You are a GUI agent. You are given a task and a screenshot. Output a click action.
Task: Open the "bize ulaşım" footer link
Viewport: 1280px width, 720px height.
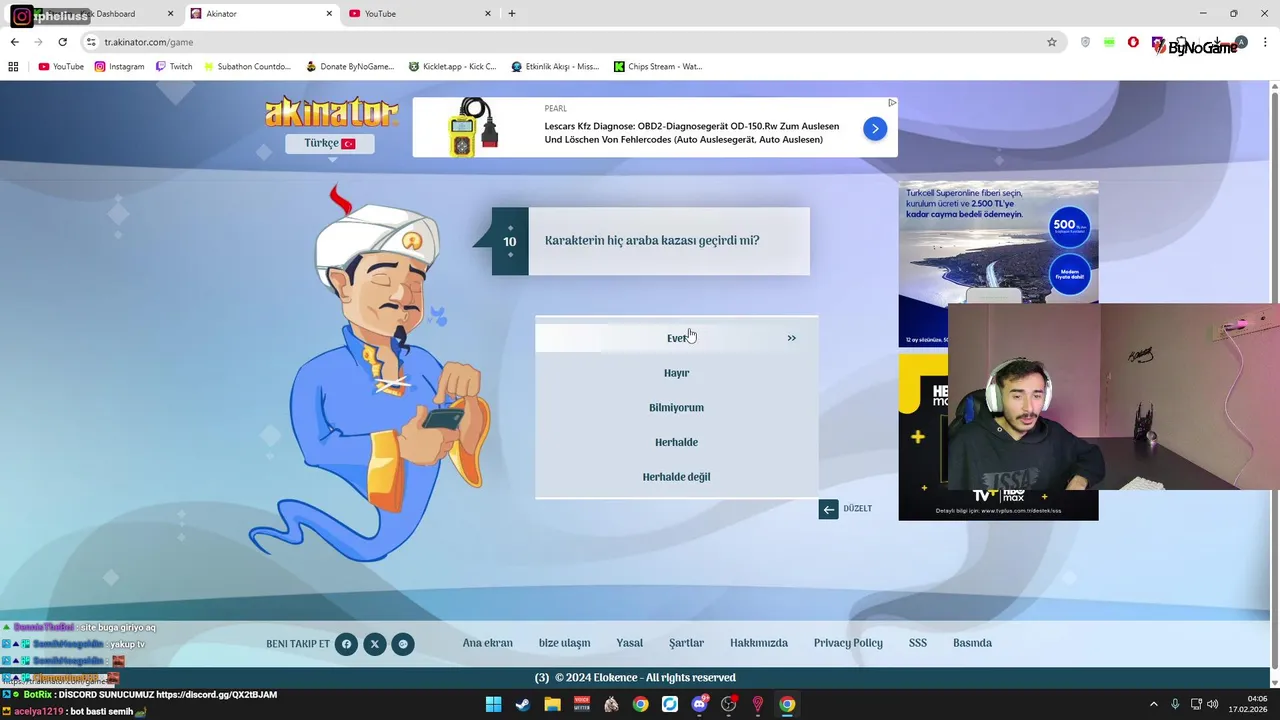tap(564, 643)
